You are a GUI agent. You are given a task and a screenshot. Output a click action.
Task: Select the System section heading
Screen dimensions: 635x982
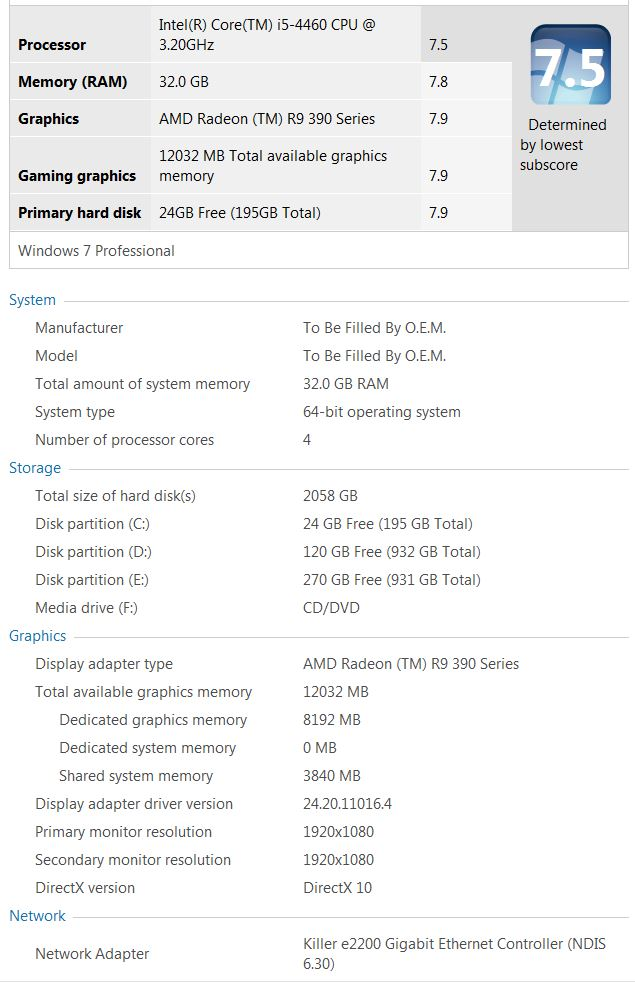point(32,300)
